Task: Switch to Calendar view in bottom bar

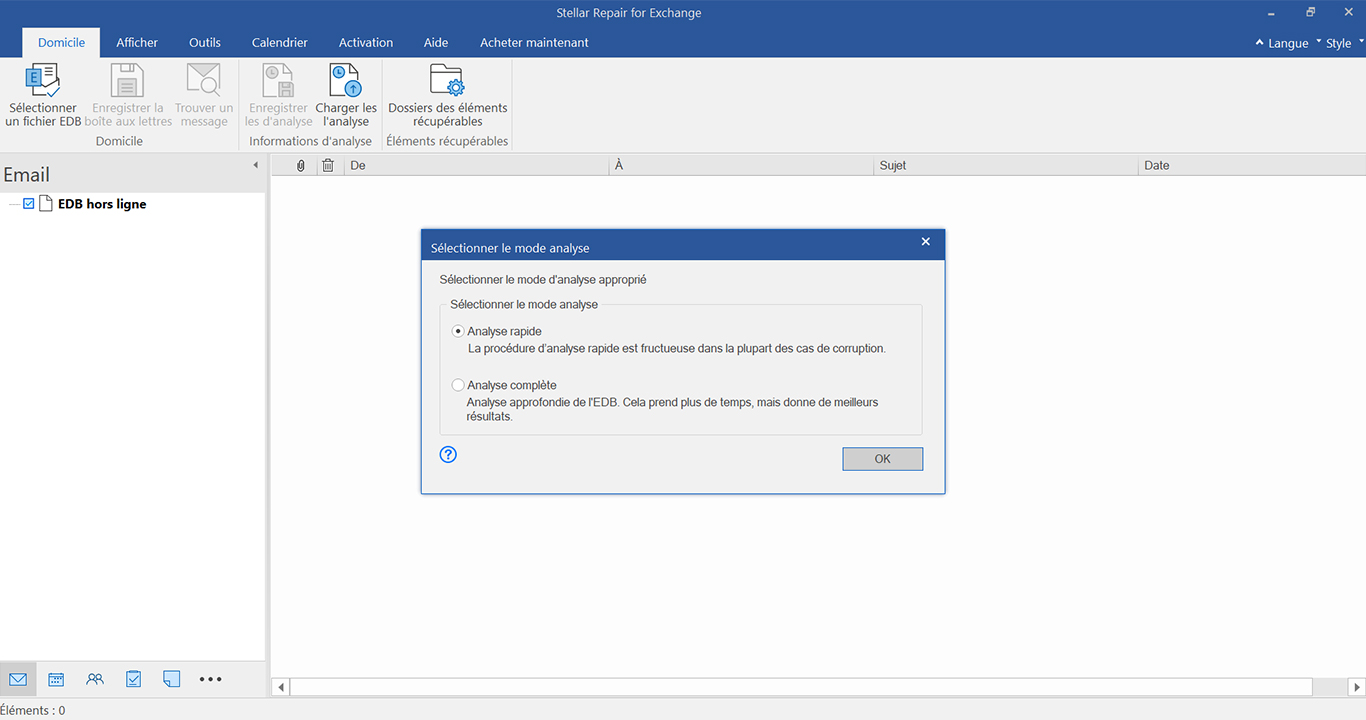Action: pos(56,679)
